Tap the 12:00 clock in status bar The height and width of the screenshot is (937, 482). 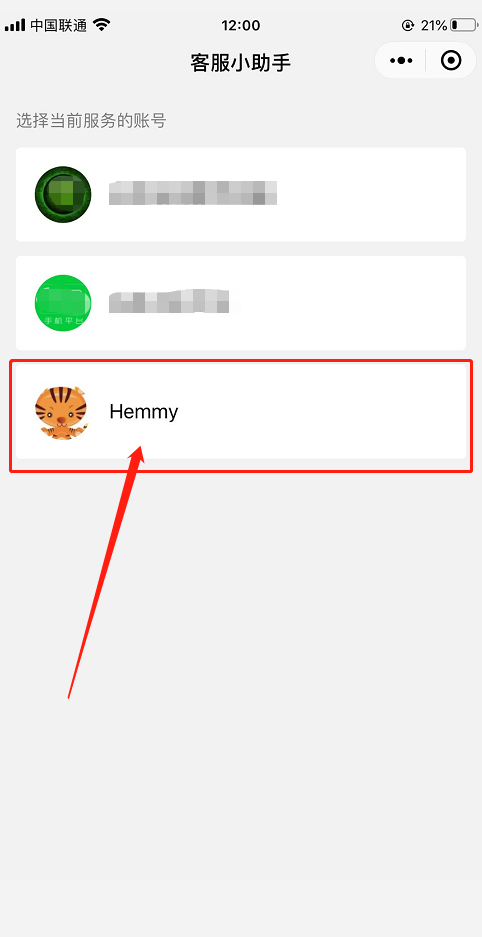tap(241, 25)
